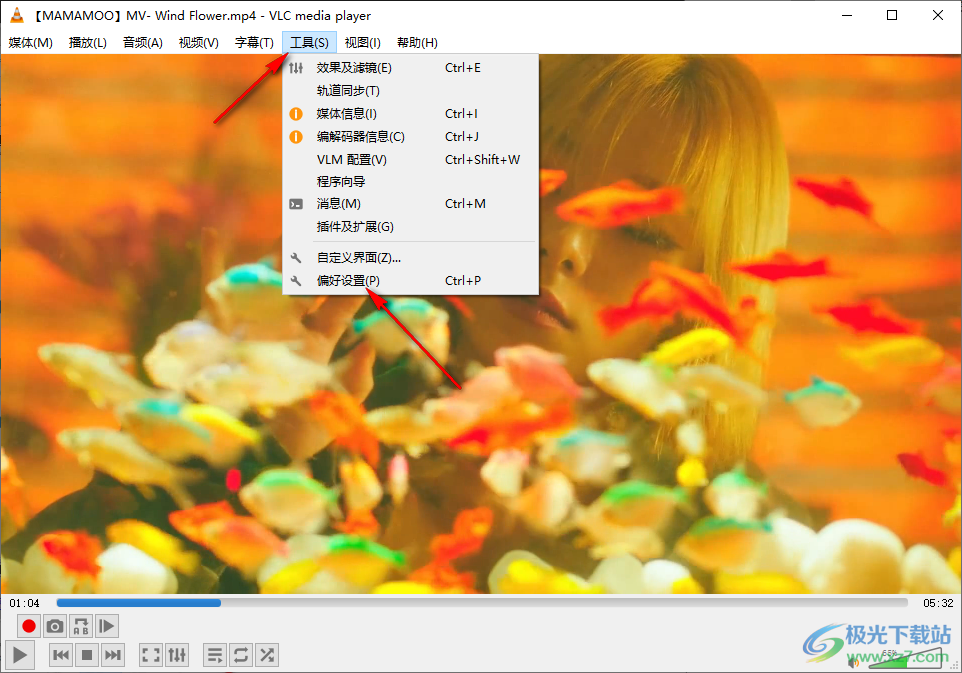This screenshot has width=962, height=673.
Task: Take a snapshot with the camera icon
Action: pos(55,626)
